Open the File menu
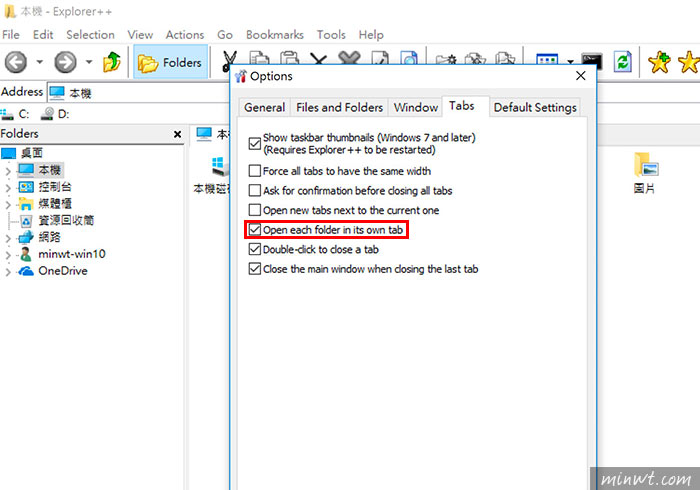Screen dimensions: 700x490 point(11,35)
